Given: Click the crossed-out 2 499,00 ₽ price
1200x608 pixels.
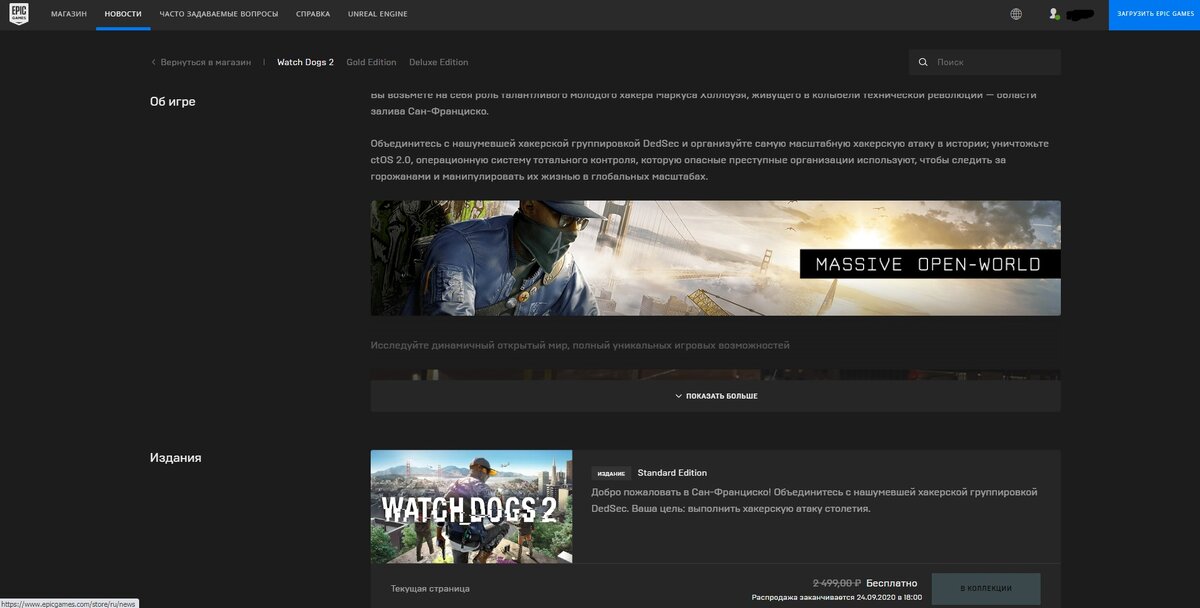Looking at the screenshot, I should tap(836, 583).
